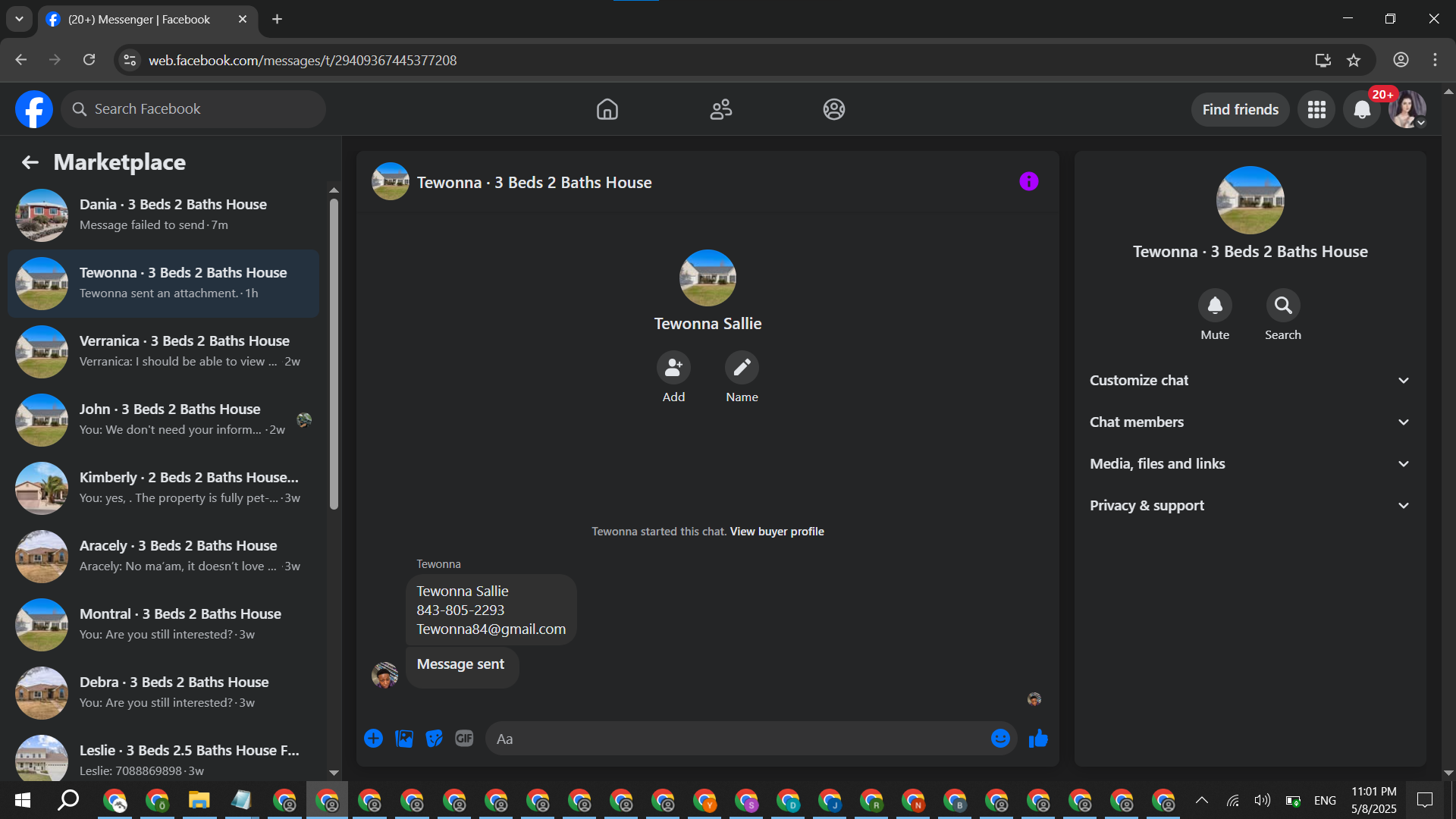This screenshot has width=1456, height=819.
Task: Open Verranica 3 Beds 2 Baths House chat
Action: 163,352
